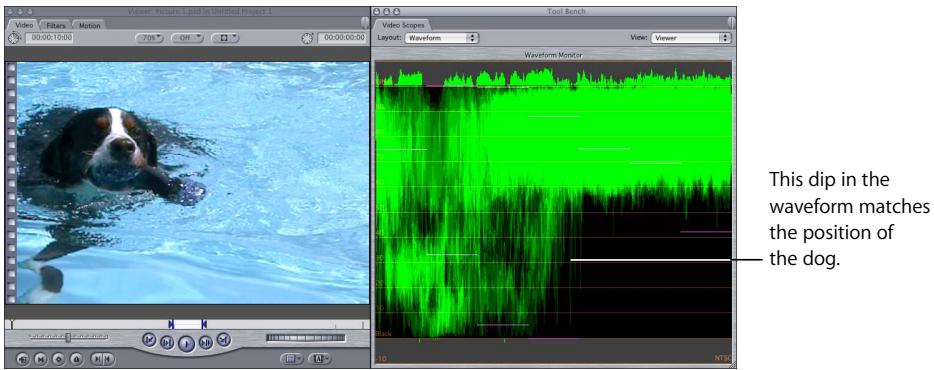Open the Generator pop-up menu
This screenshot has width=934, height=370.
pyautogui.click(x=320, y=359)
